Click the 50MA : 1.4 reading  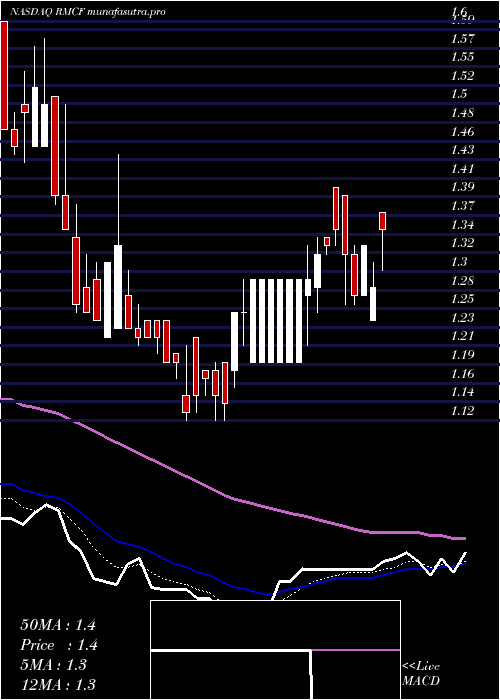pyautogui.click(x=58, y=625)
